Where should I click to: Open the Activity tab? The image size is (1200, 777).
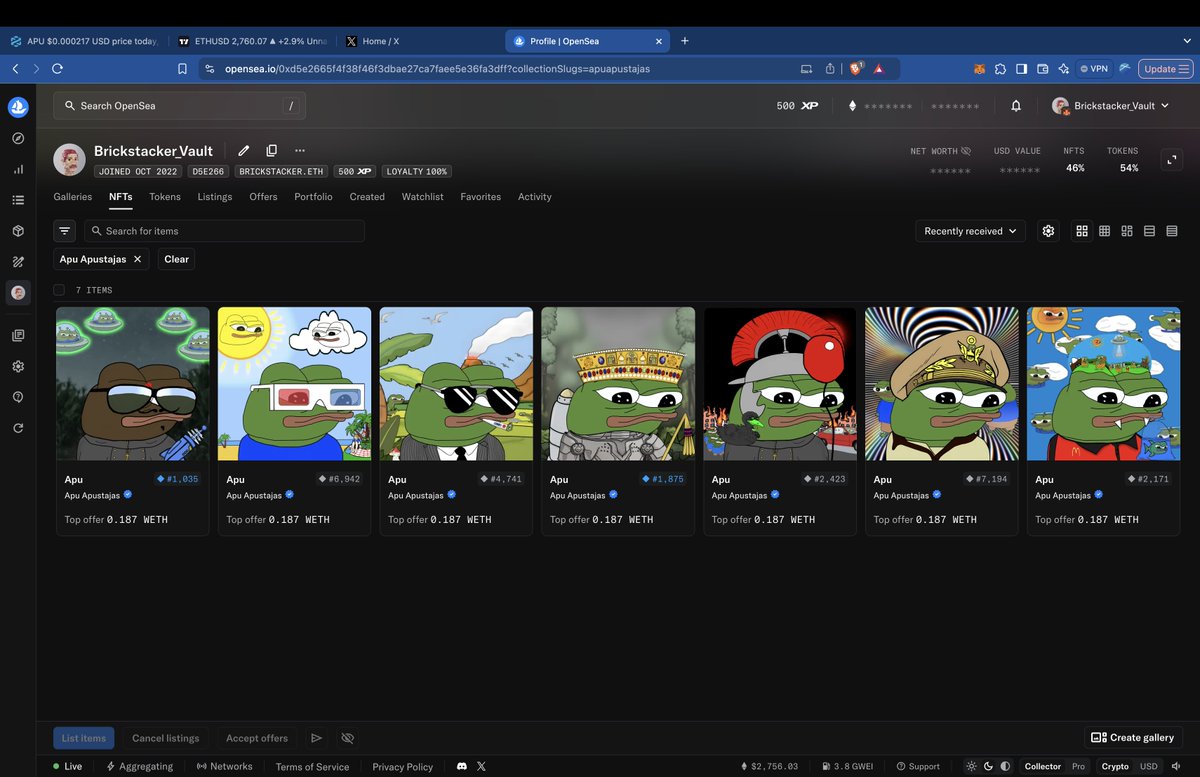pos(535,197)
